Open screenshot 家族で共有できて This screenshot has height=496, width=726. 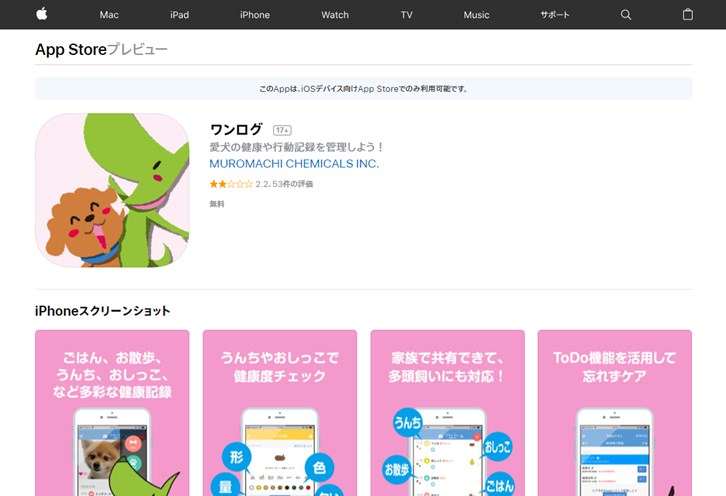[x=447, y=413]
